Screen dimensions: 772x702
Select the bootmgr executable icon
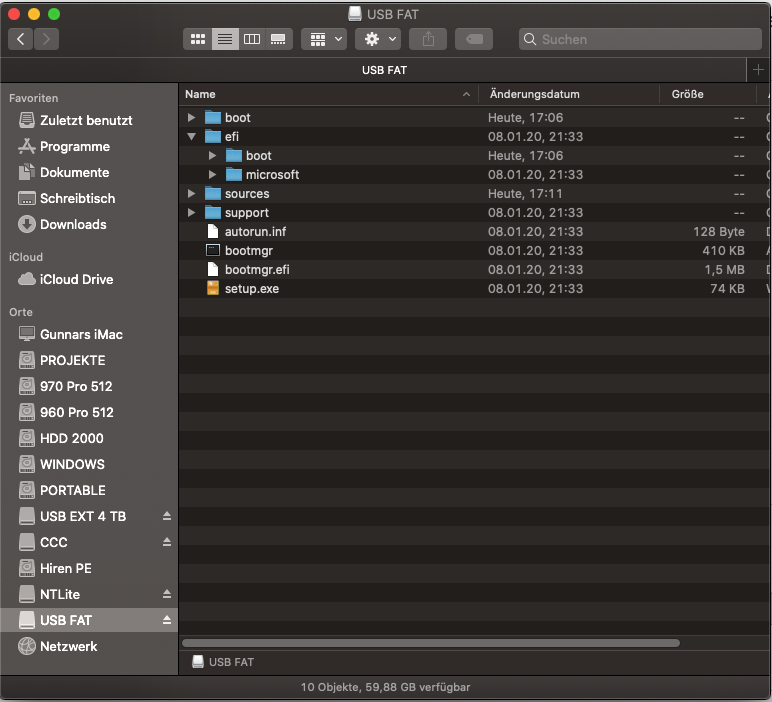click(213, 251)
